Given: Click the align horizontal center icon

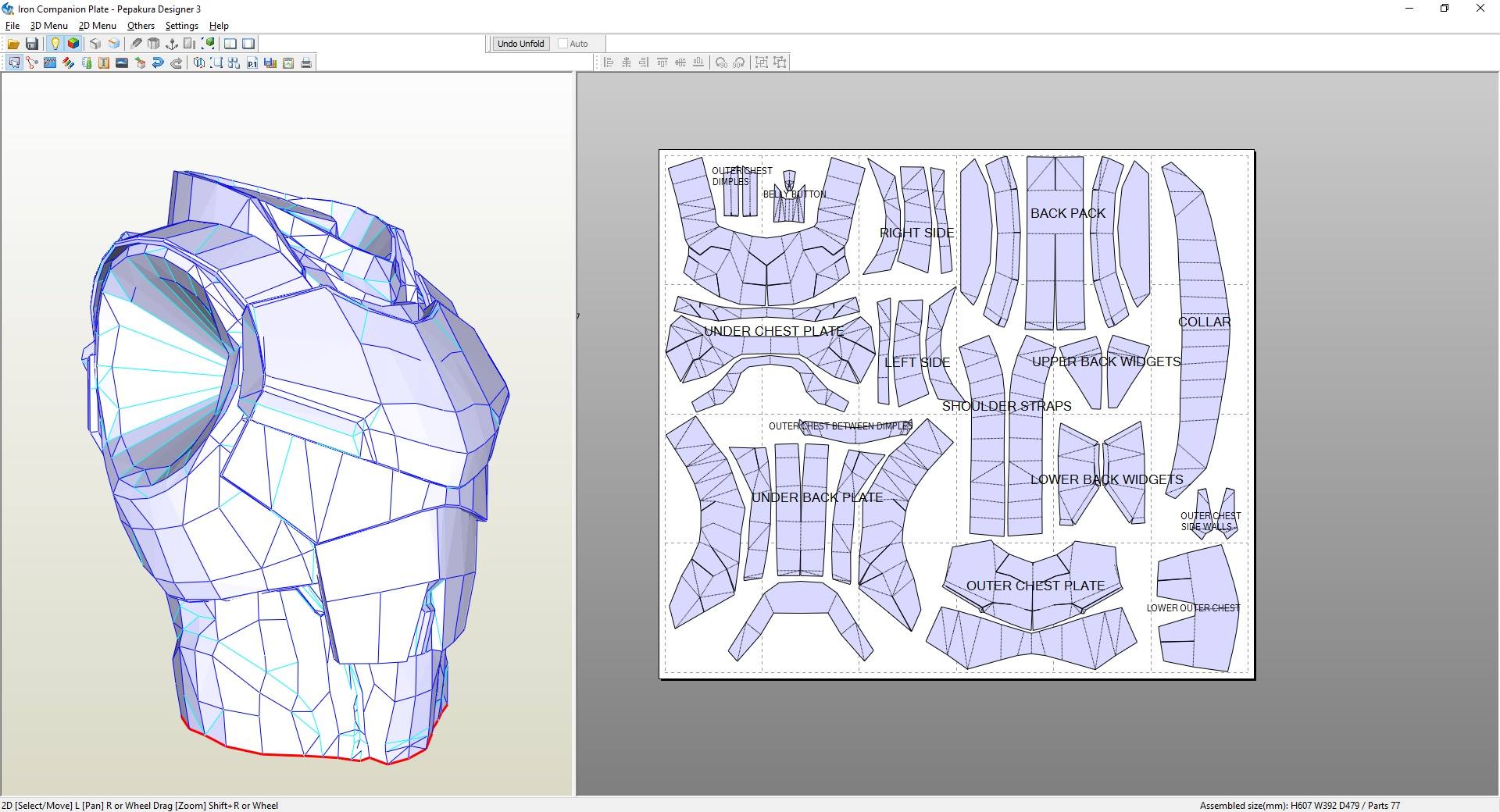Looking at the screenshot, I should 627,62.
